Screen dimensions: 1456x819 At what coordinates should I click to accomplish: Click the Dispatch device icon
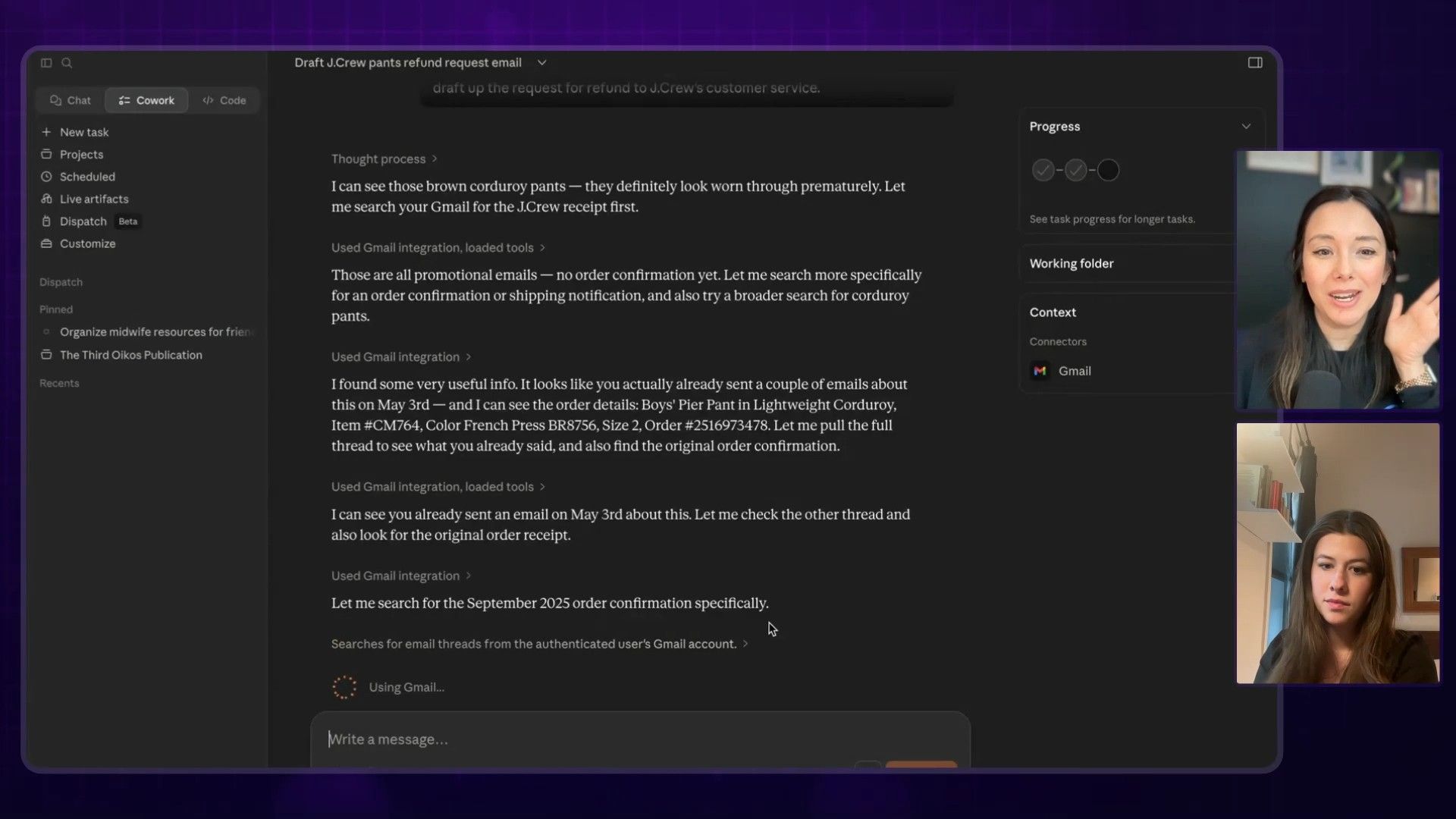(x=46, y=221)
